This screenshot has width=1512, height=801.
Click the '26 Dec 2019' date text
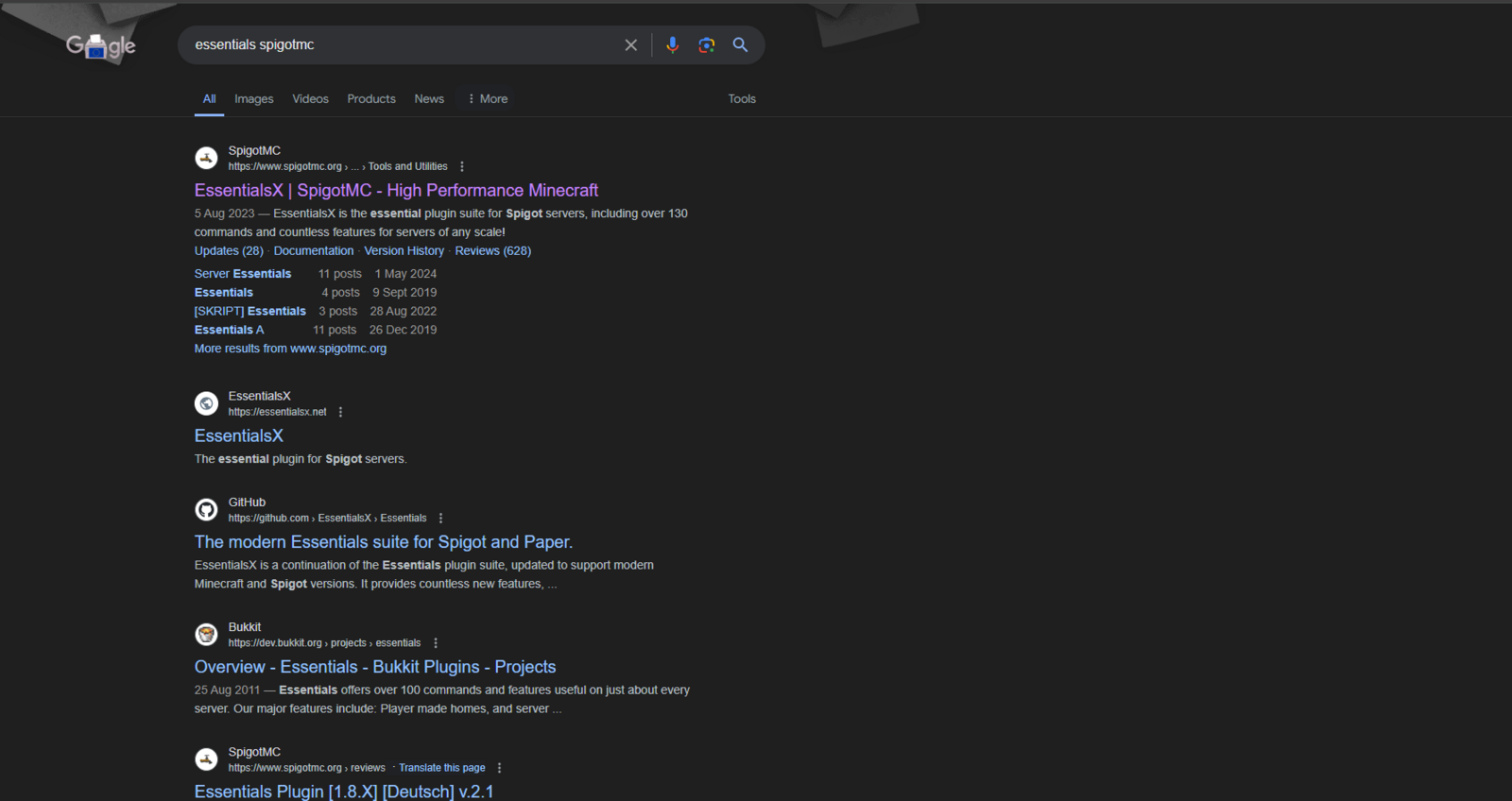[403, 331]
